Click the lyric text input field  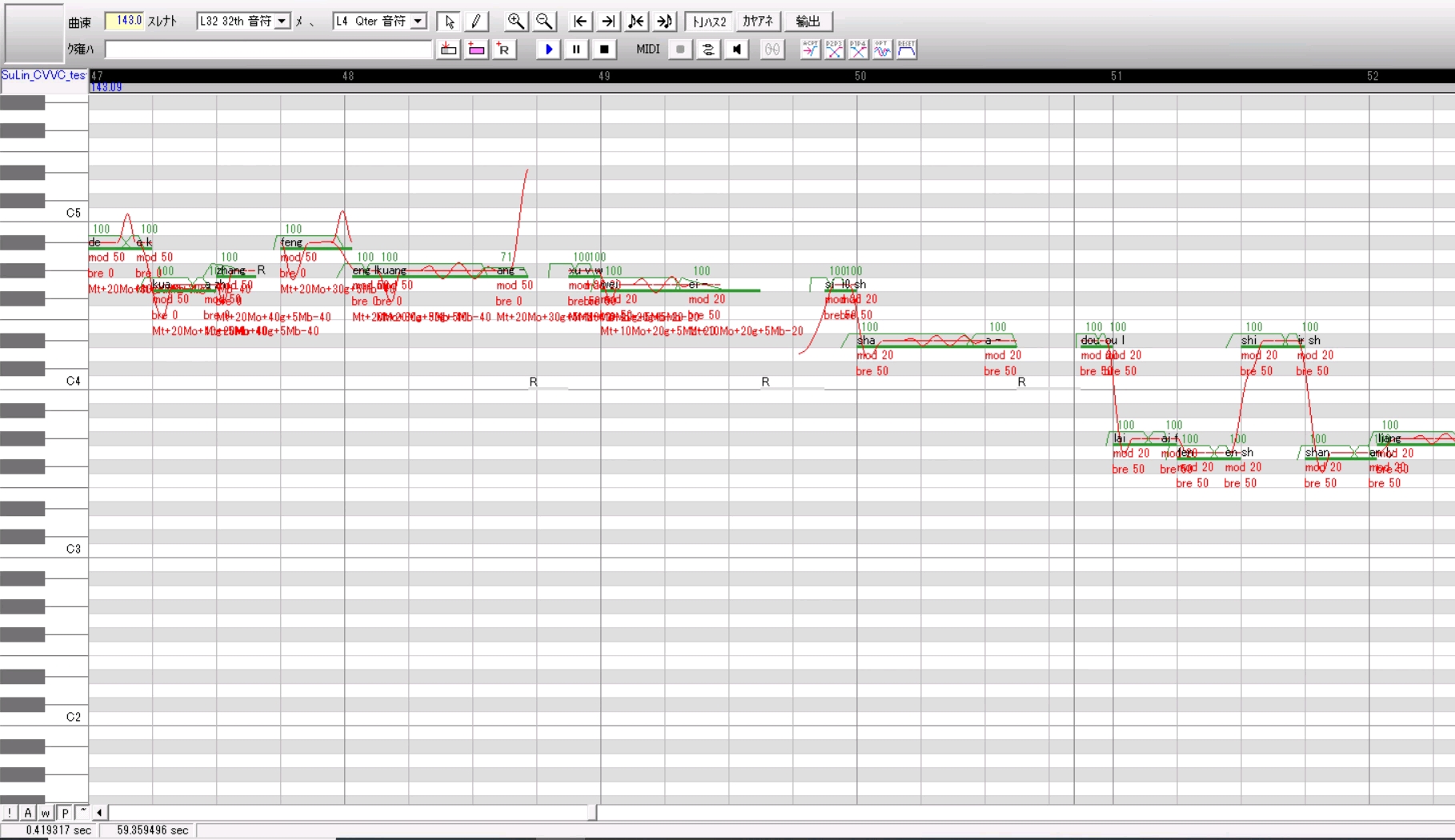(x=269, y=50)
